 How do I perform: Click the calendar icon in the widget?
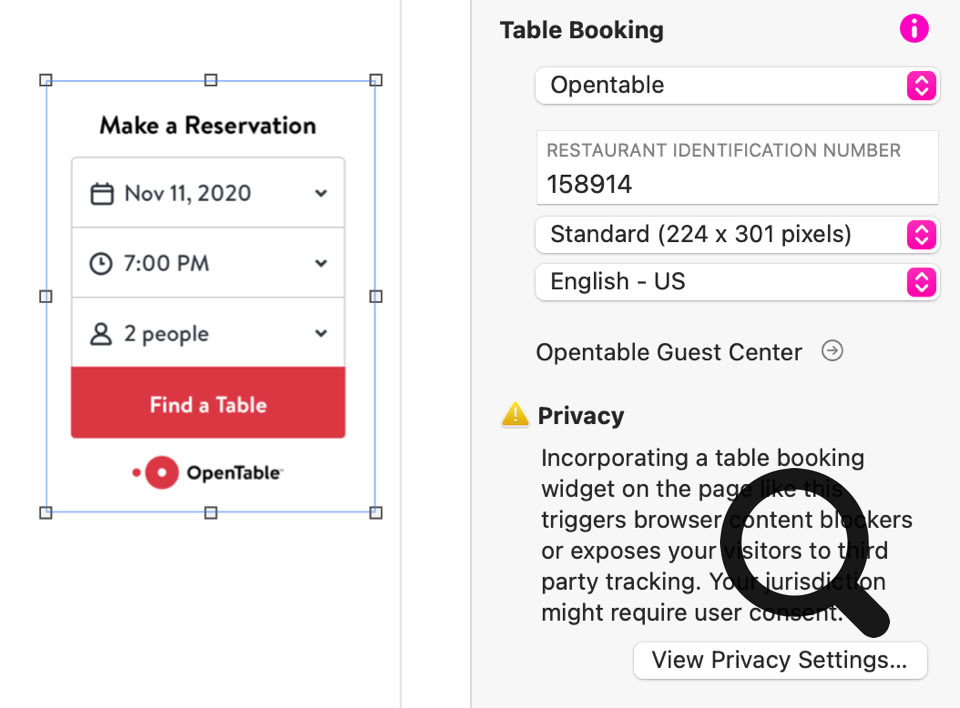(x=102, y=194)
